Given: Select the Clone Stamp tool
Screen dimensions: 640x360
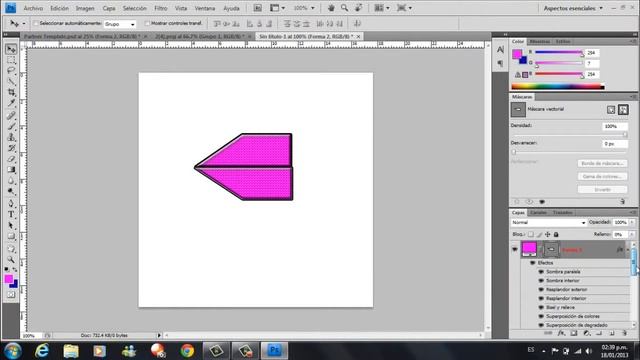Looking at the screenshot, I should point(11,137).
